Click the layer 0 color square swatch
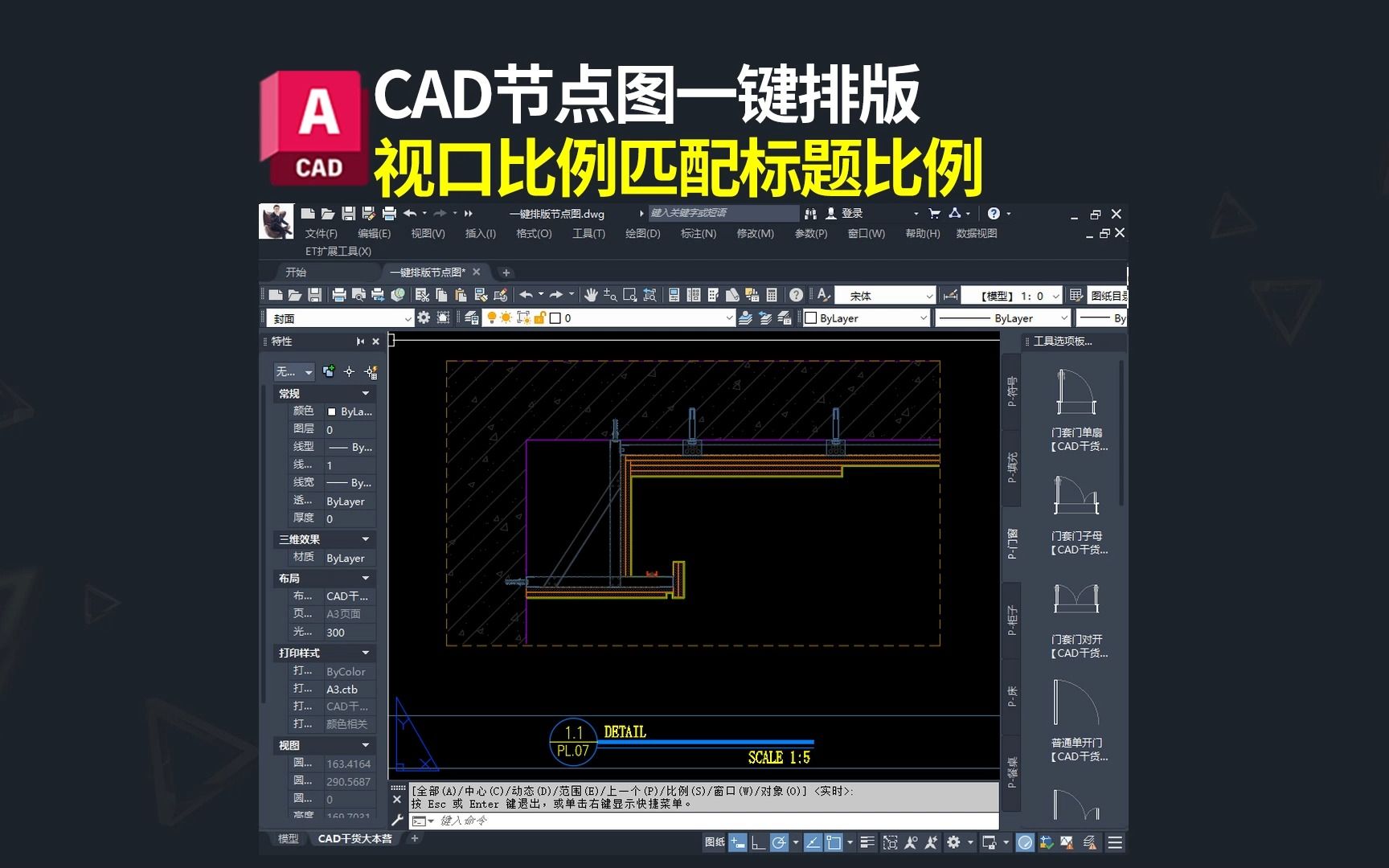 tap(555, 318)
